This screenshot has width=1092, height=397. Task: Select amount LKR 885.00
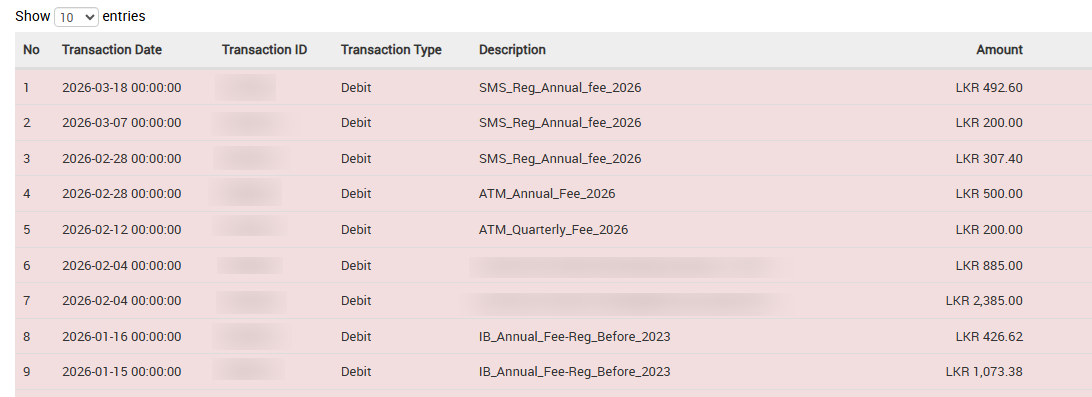(x=989, y=265)
